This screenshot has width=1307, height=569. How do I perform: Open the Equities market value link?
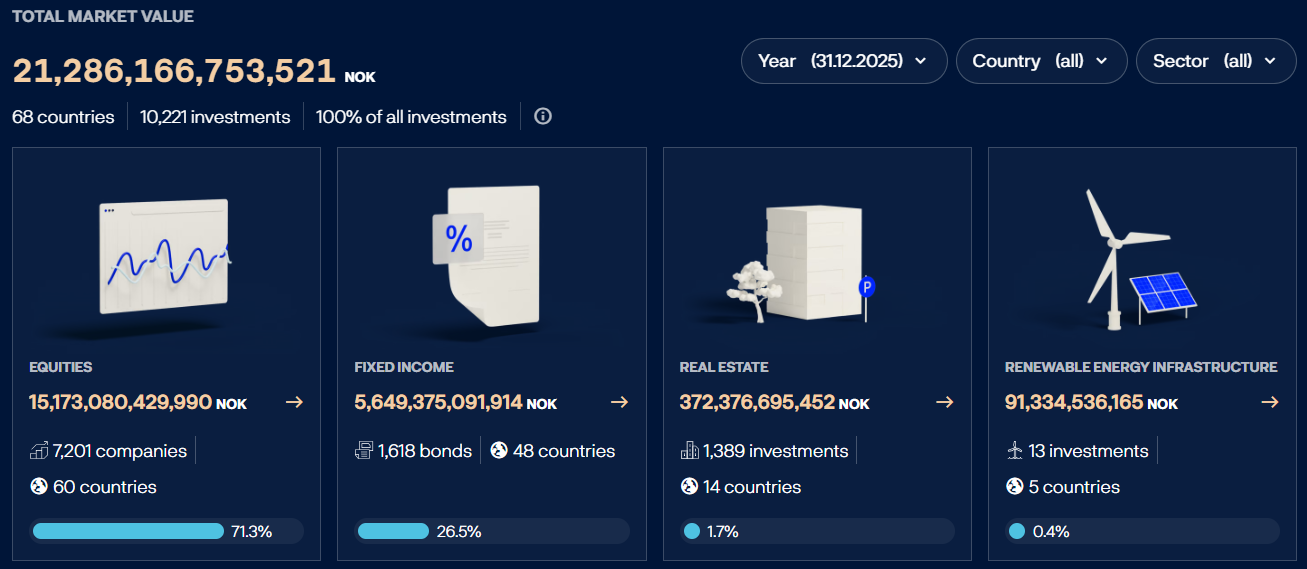click(x=120, y=402)
